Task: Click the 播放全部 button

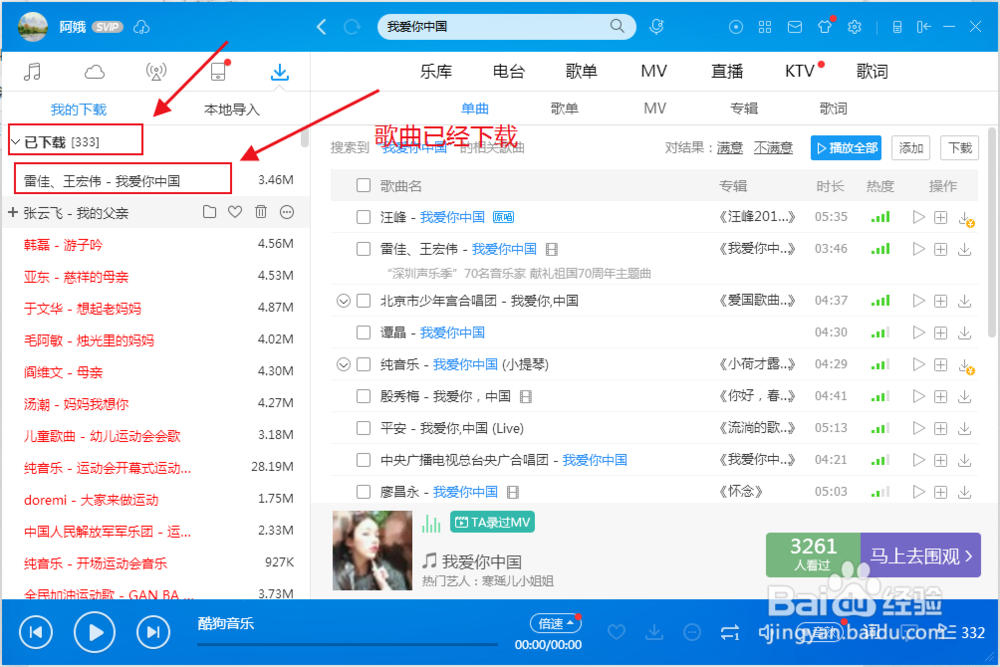Action: pos(846,148)
